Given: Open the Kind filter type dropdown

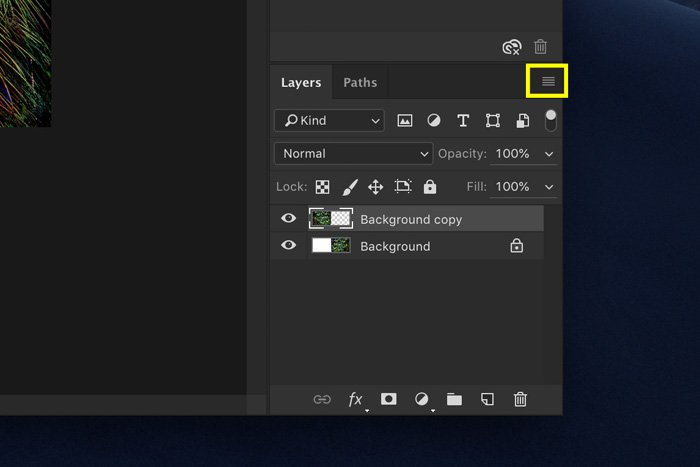Looking at the screenshot, I should click(329, 121).
